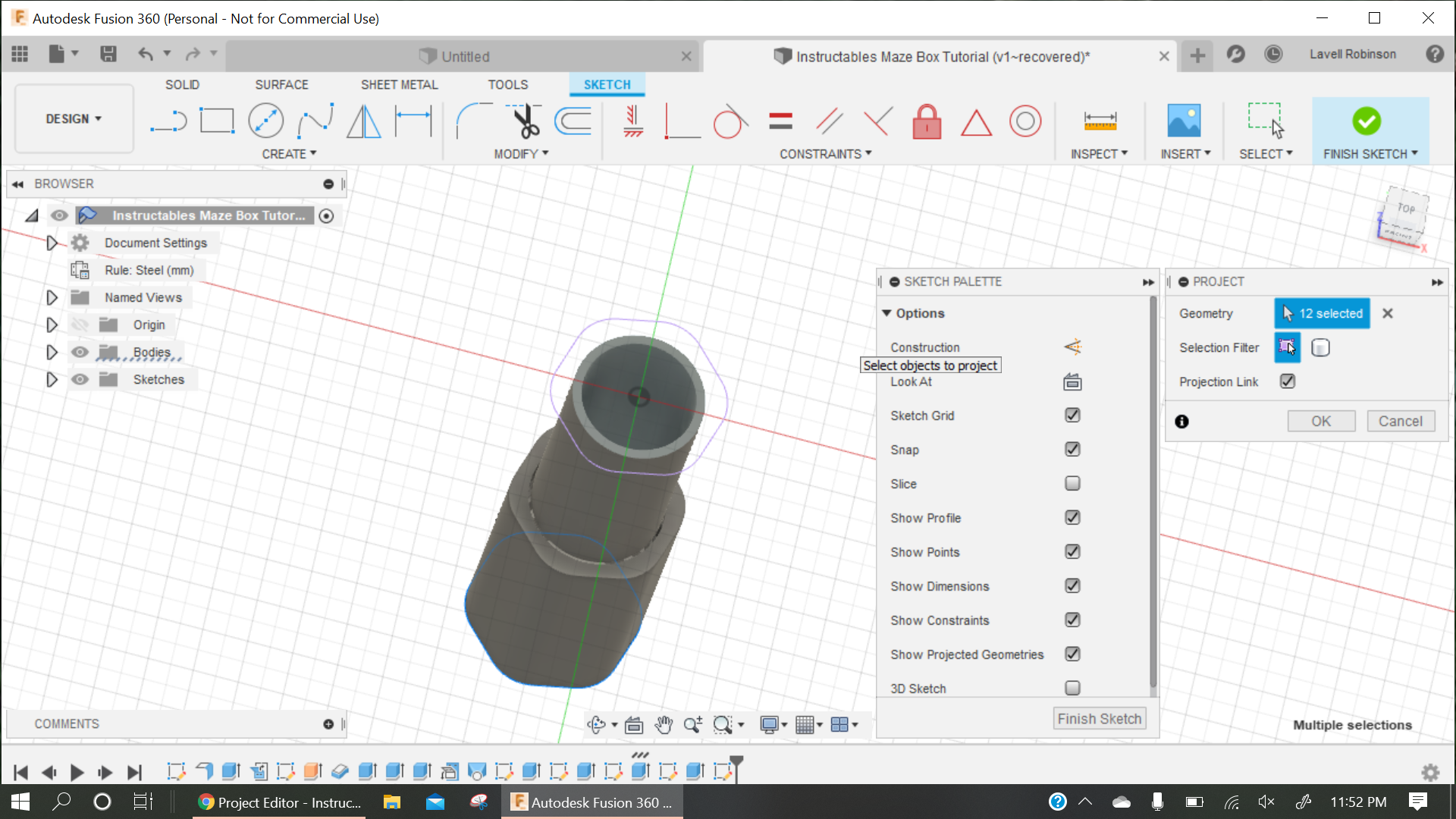Toggle Show Profile checkbox
Screen dimensions: 1456x819
click(x=1072, y=518)
